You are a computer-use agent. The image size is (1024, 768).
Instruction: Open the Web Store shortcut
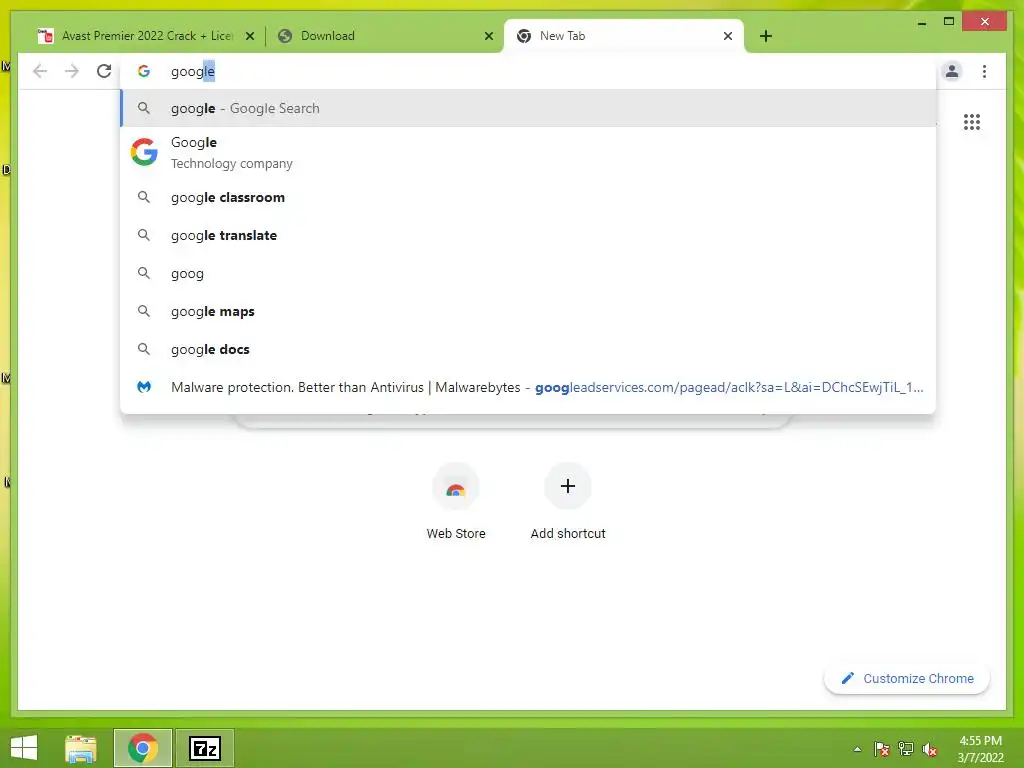coord(456,502)
